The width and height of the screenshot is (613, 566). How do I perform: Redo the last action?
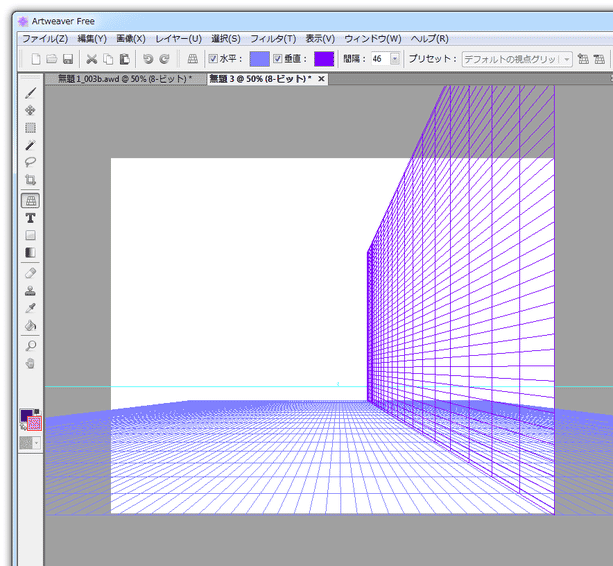[165, 59]
